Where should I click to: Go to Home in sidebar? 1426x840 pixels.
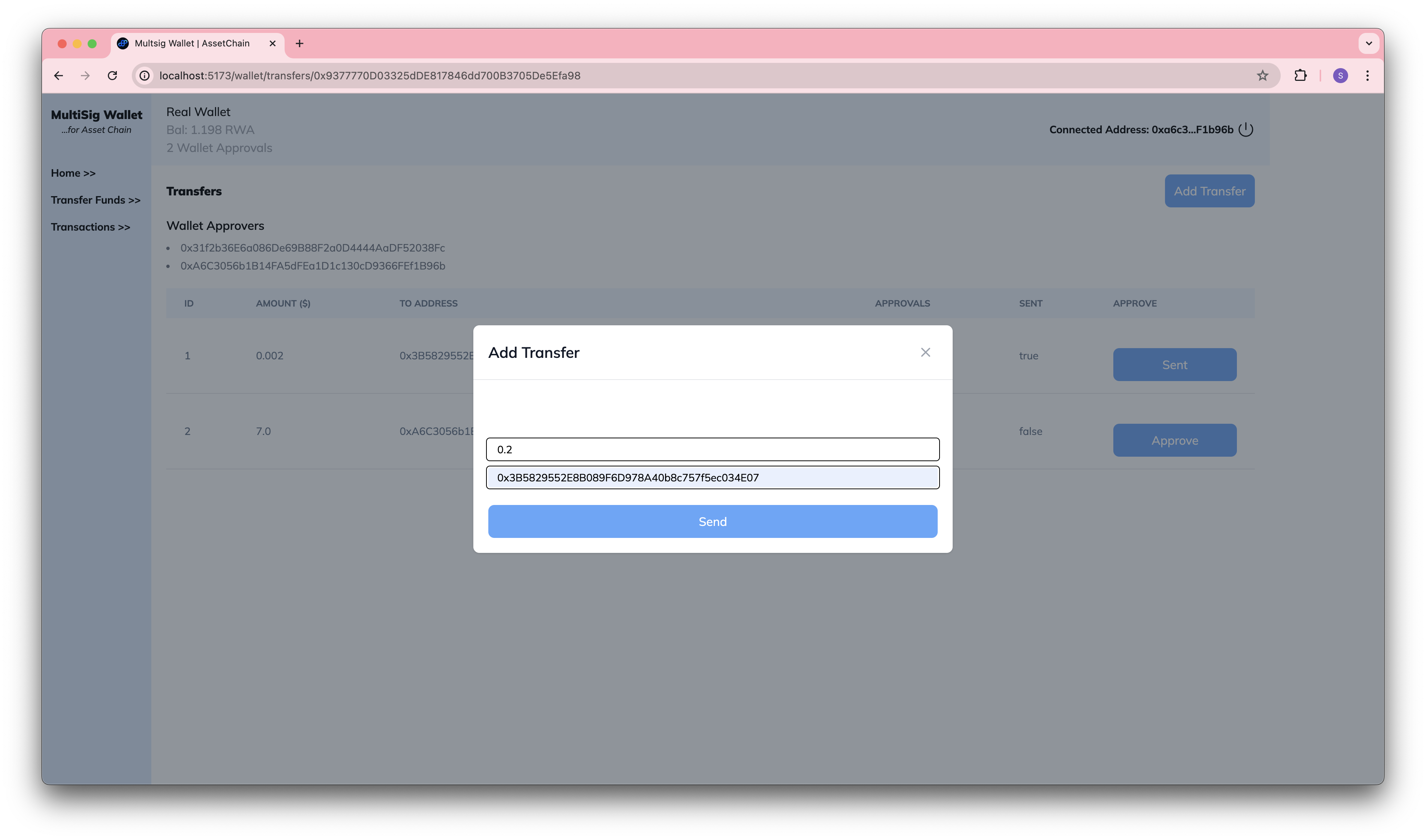pos(73,173)
